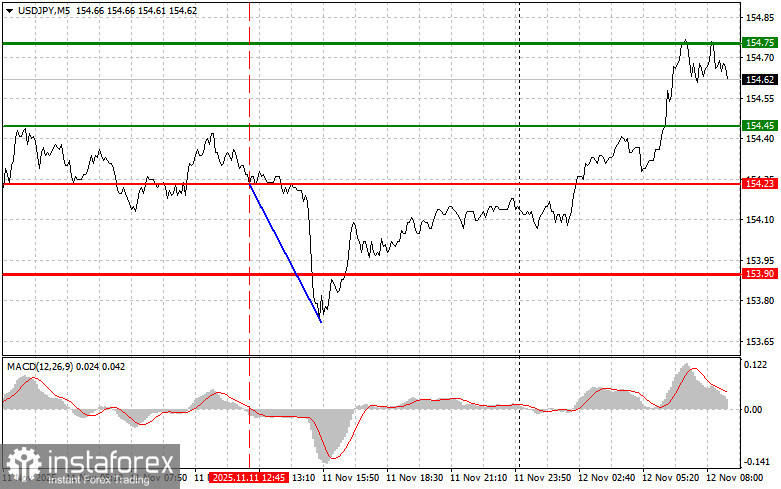The image size is (781, 489).
Task: Click the 154.10 price axis value
Action: click(x=760, y=220)
